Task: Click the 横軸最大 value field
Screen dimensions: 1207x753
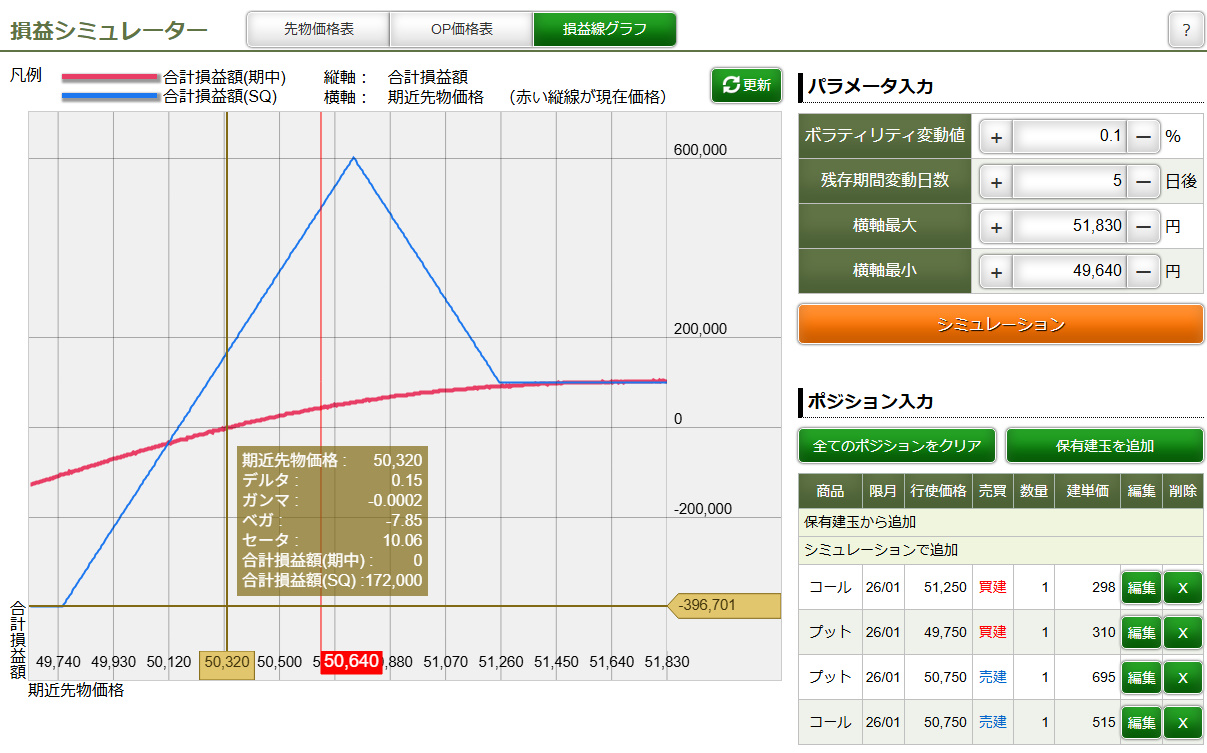Action: click(1069, 226)
